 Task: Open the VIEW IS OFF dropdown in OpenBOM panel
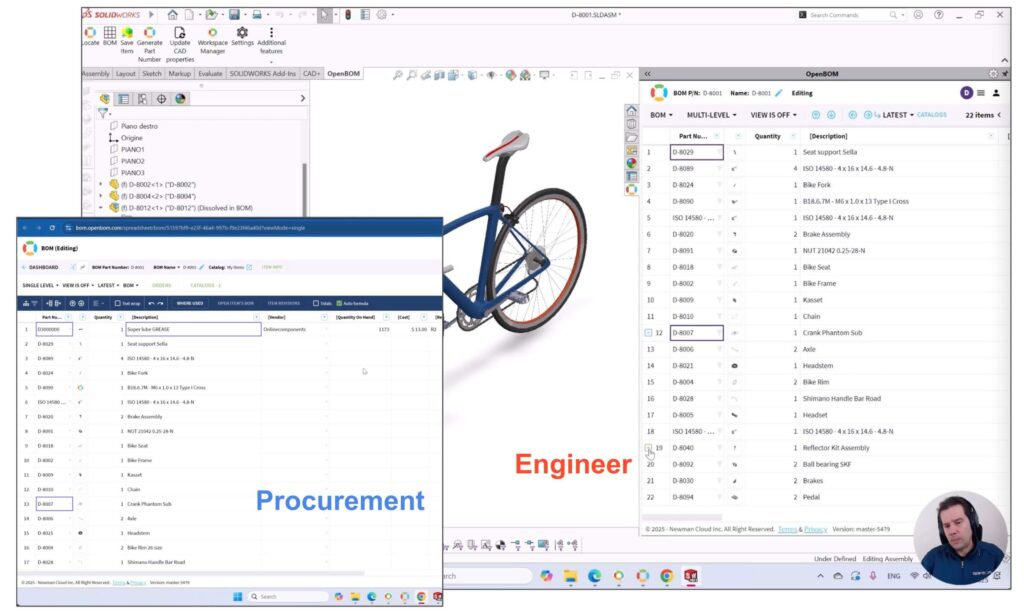pyautogui.click(x=773, y=115)
